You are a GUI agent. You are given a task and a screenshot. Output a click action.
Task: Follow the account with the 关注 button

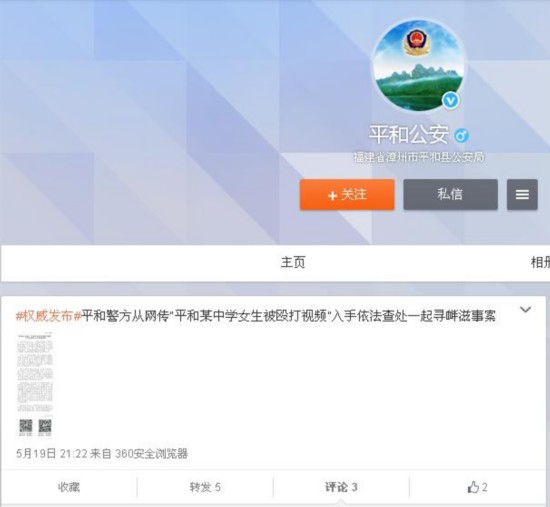coord(347,194)
